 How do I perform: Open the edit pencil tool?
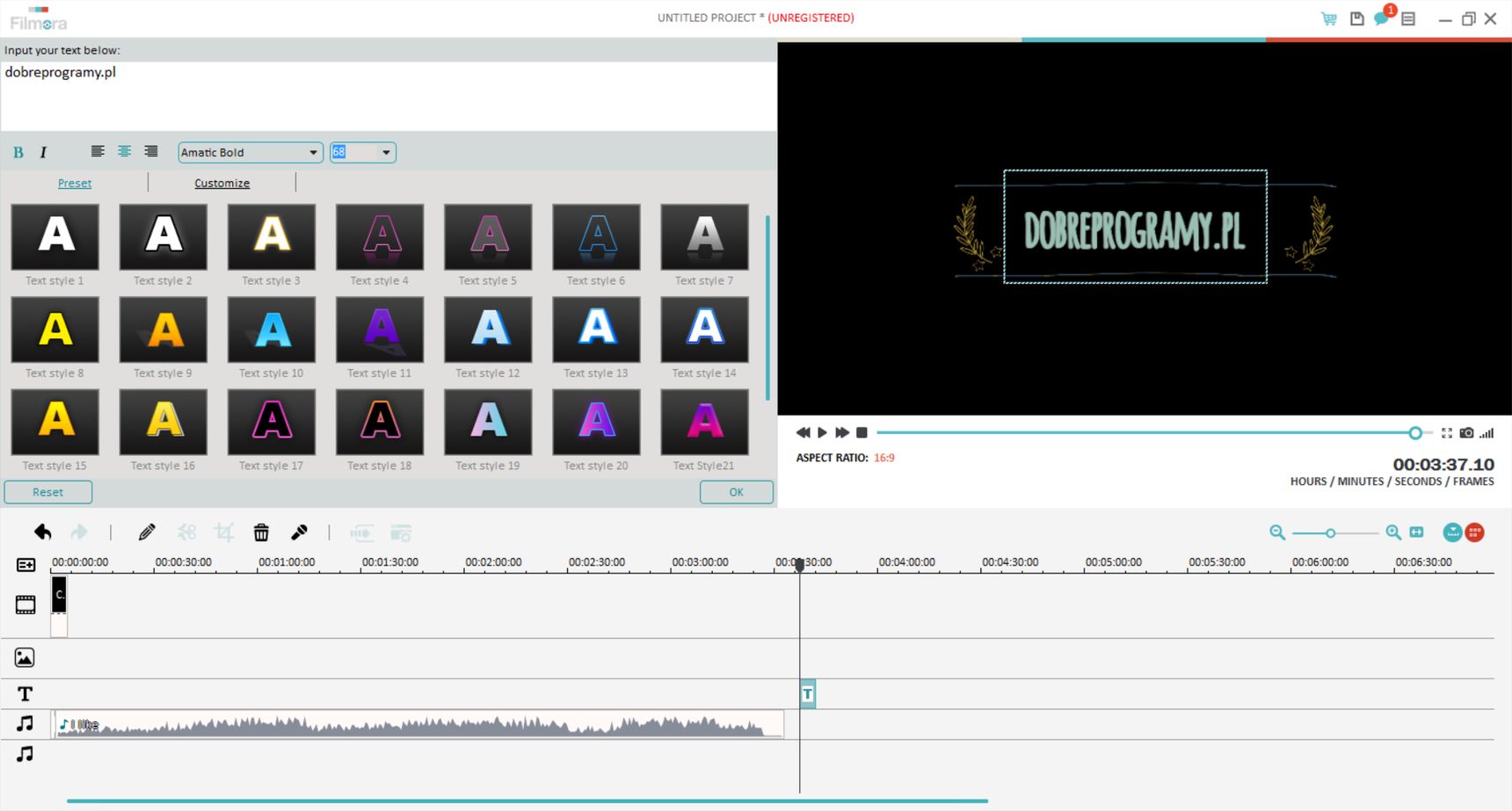pyautogui.click(x=147, y=532)
